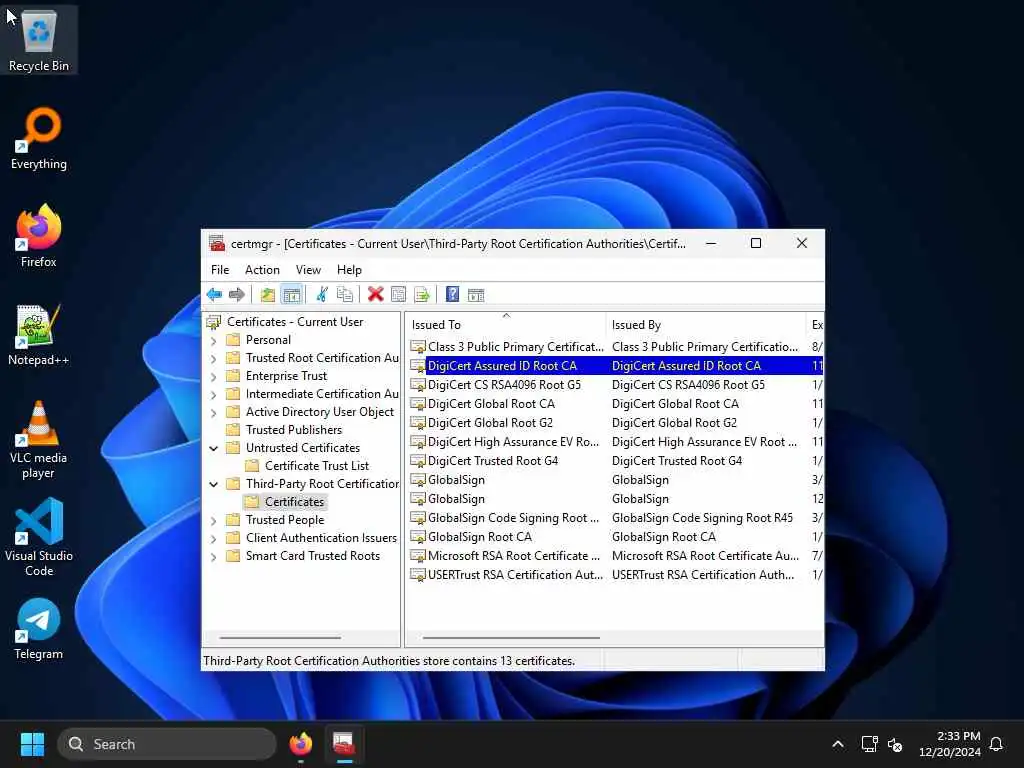1024x768 pixels.
Task: Select DigiCert Global Root CA certificate
Action: 614,404
